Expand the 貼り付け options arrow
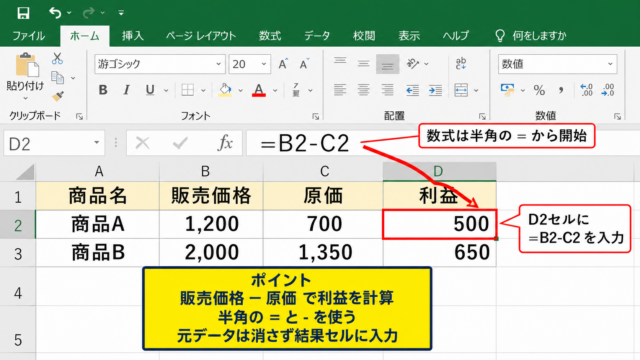Viewport: 640px width, 360px height. pyautogui.click(x=25, y=98)
